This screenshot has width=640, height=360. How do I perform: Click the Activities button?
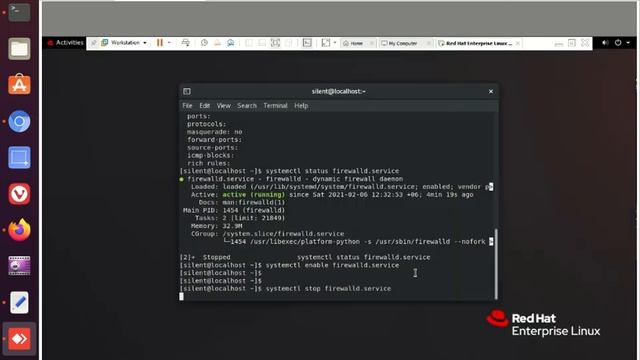[66, 42]
